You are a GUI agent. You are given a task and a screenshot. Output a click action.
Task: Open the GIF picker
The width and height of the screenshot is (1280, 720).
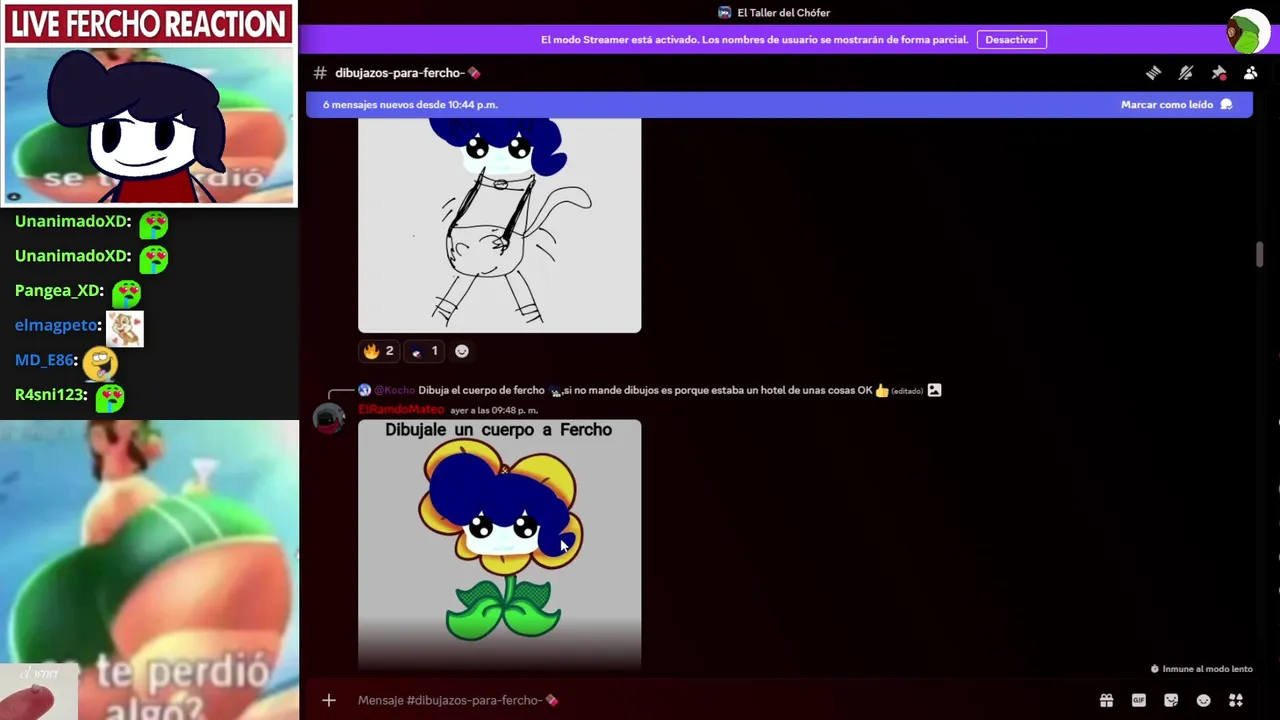[x=1139, y=700]
